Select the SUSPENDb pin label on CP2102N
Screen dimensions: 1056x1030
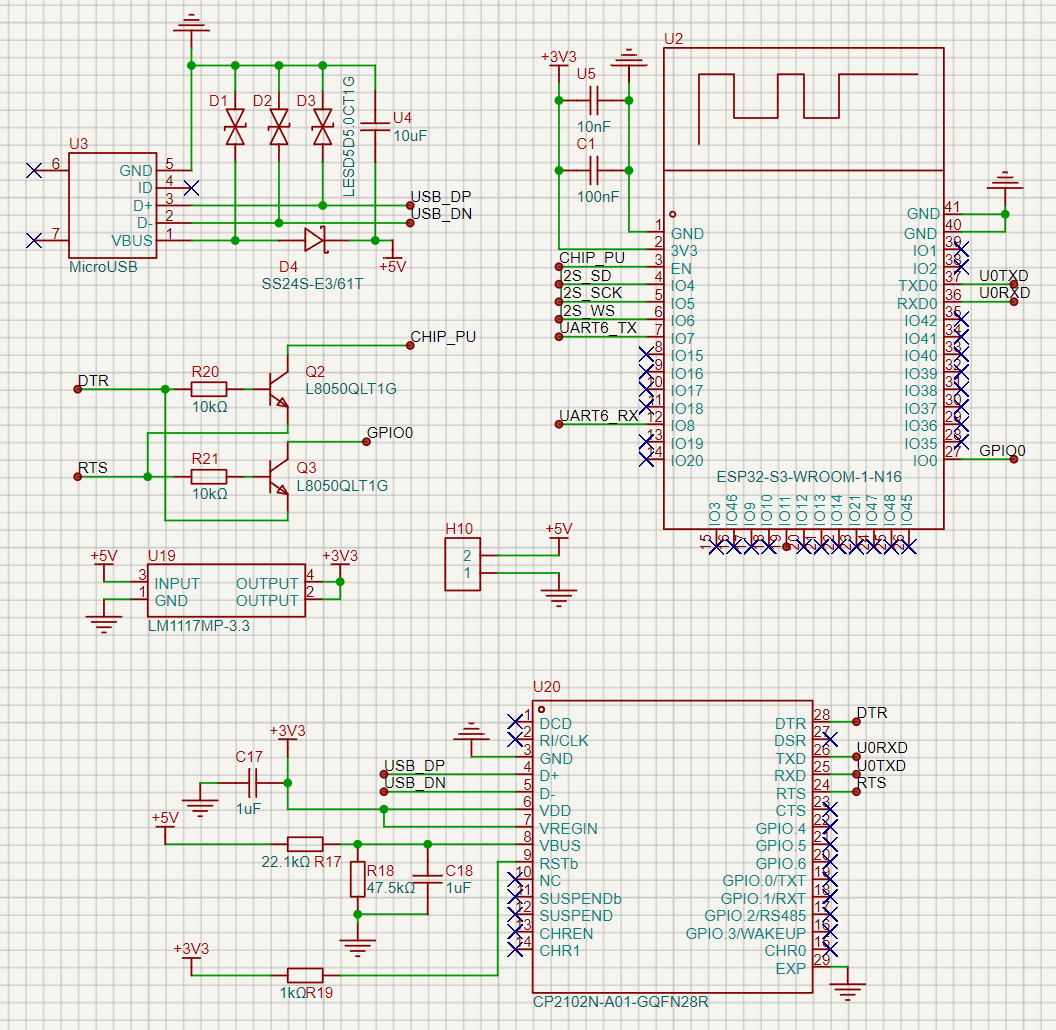(581, 899)
